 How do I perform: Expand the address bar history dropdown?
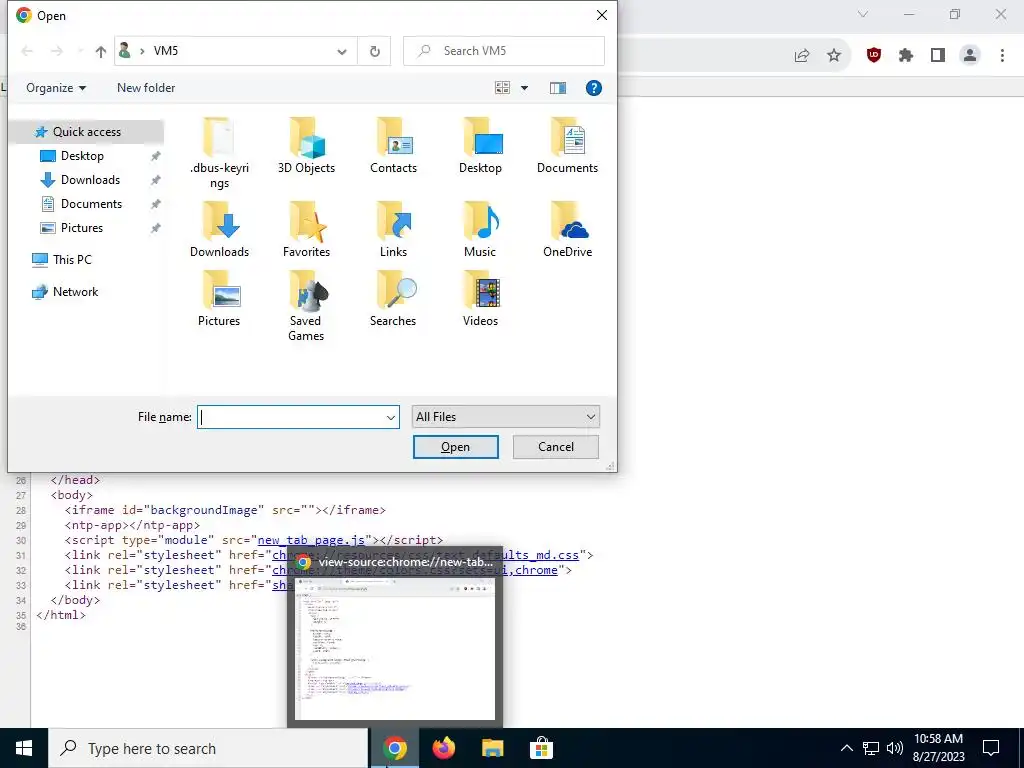point(342,51)
